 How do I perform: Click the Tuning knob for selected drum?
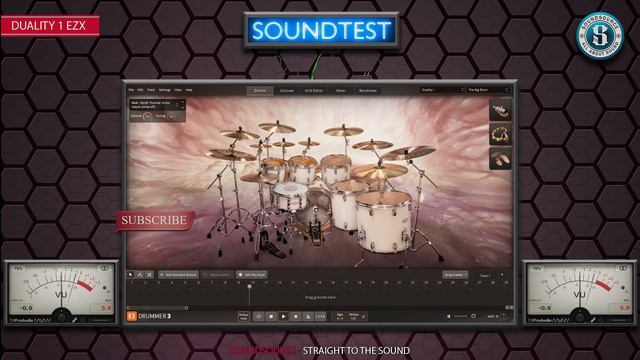click(171, 116)
